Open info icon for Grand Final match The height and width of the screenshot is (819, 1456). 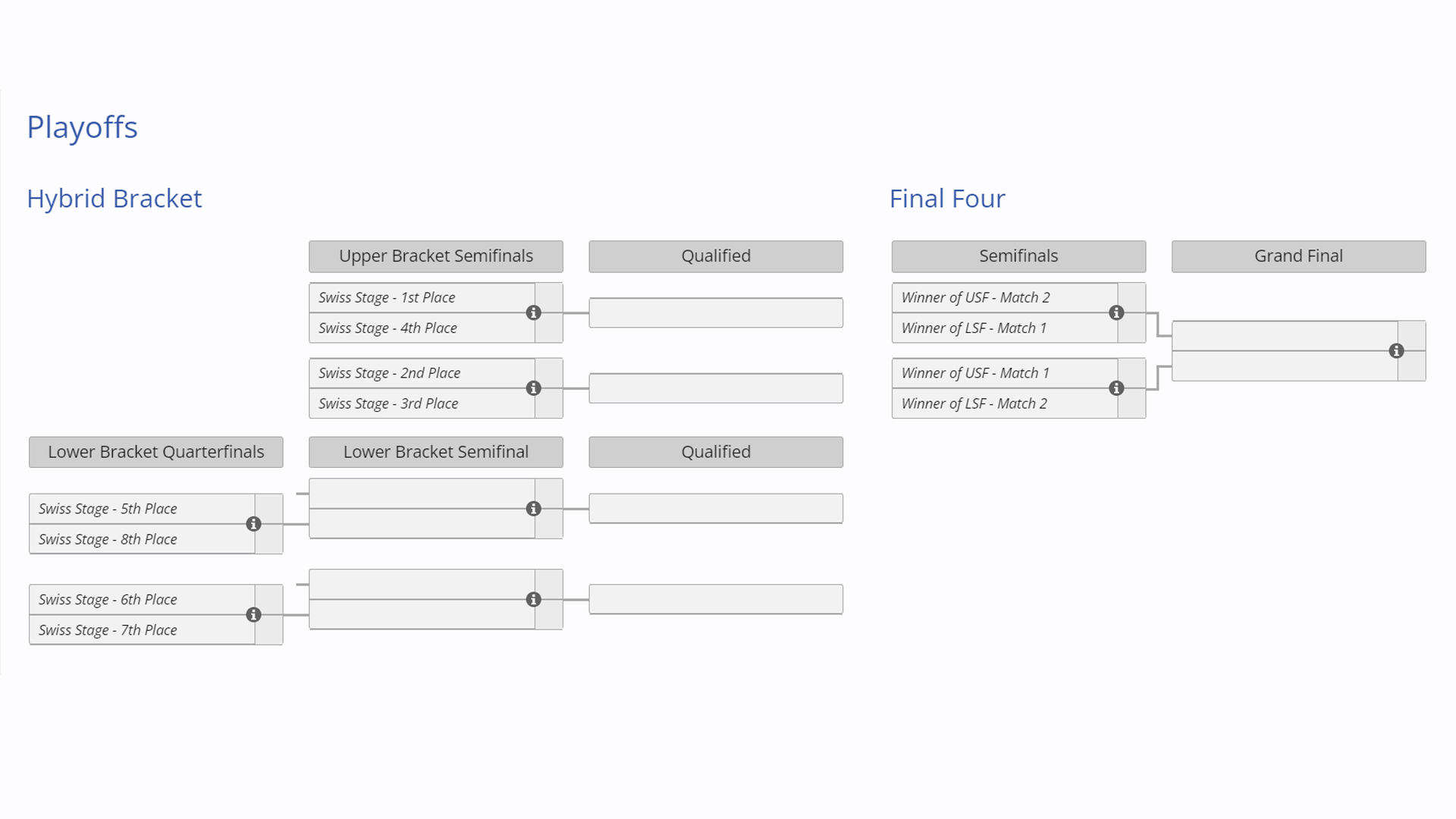coord(1396,351)
